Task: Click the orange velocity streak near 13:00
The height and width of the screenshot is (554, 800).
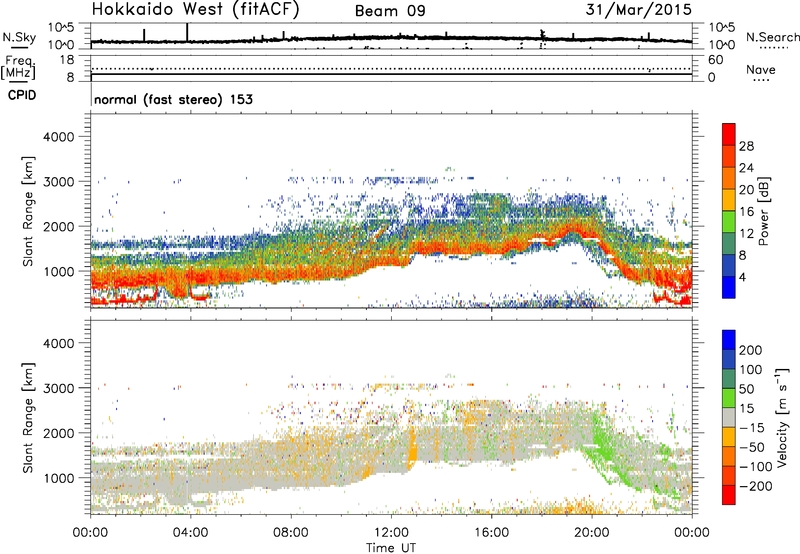Action: coord(412,449)
